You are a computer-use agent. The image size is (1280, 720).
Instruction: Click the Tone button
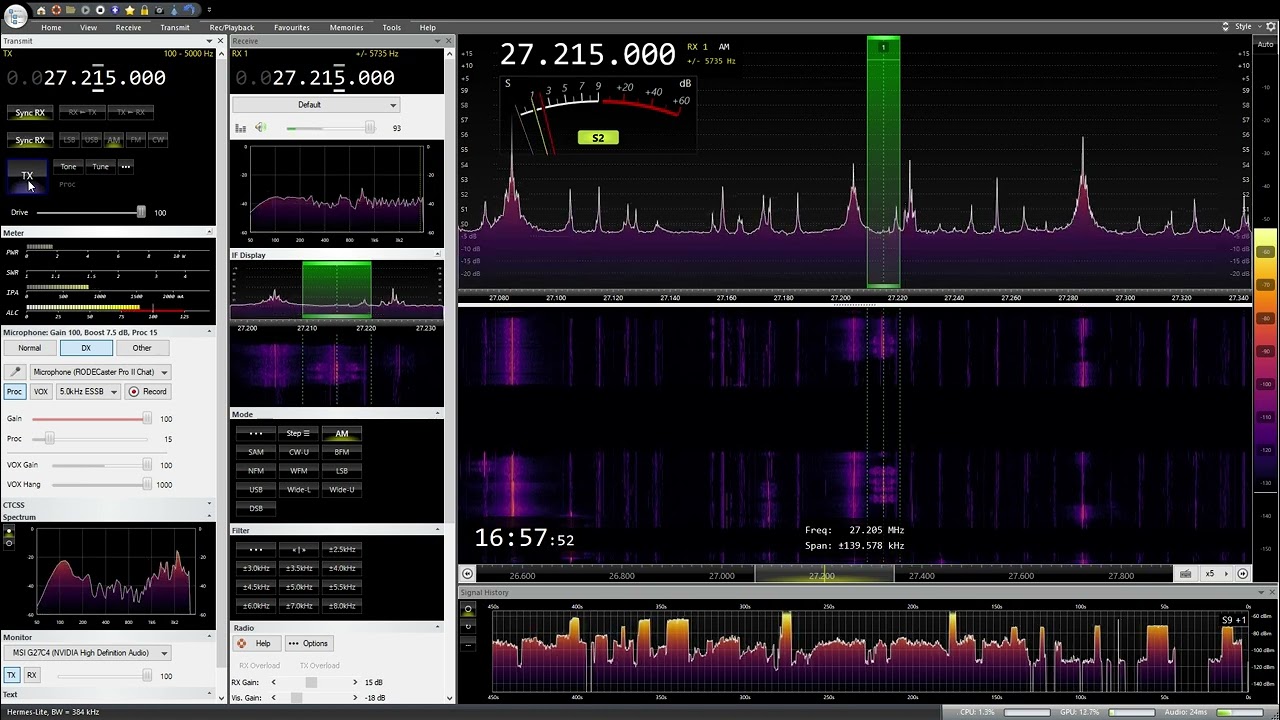point(68,167)
